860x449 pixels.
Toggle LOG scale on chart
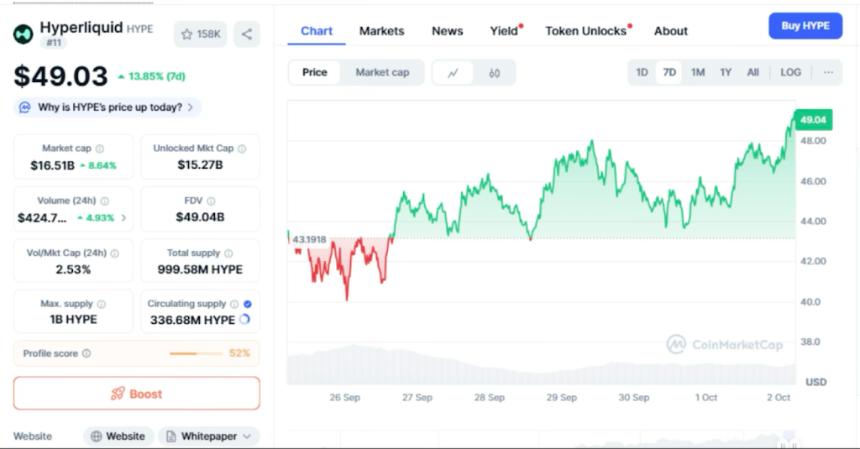[x=790, y=73]
